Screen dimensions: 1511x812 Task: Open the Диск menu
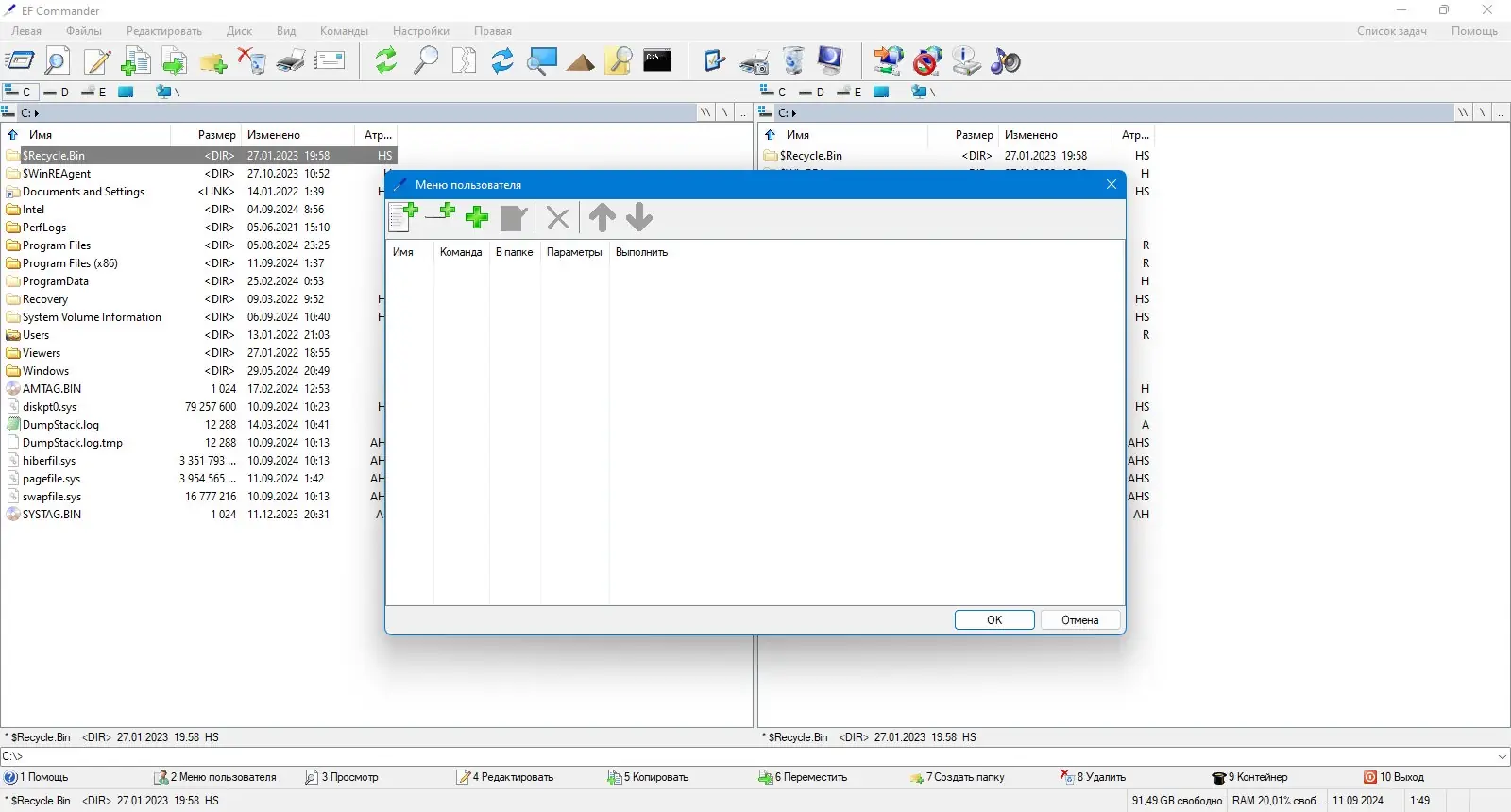[239, 31]
